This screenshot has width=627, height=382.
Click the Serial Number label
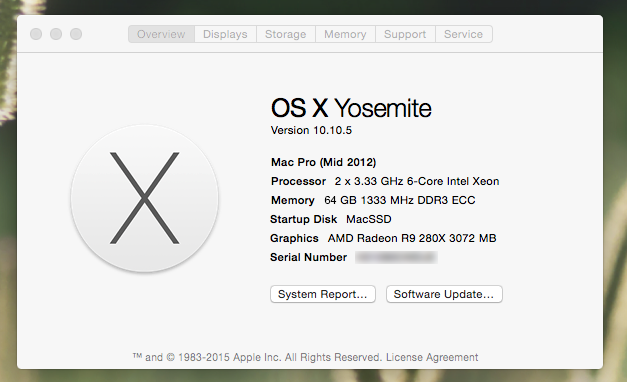tap(308, 257)
